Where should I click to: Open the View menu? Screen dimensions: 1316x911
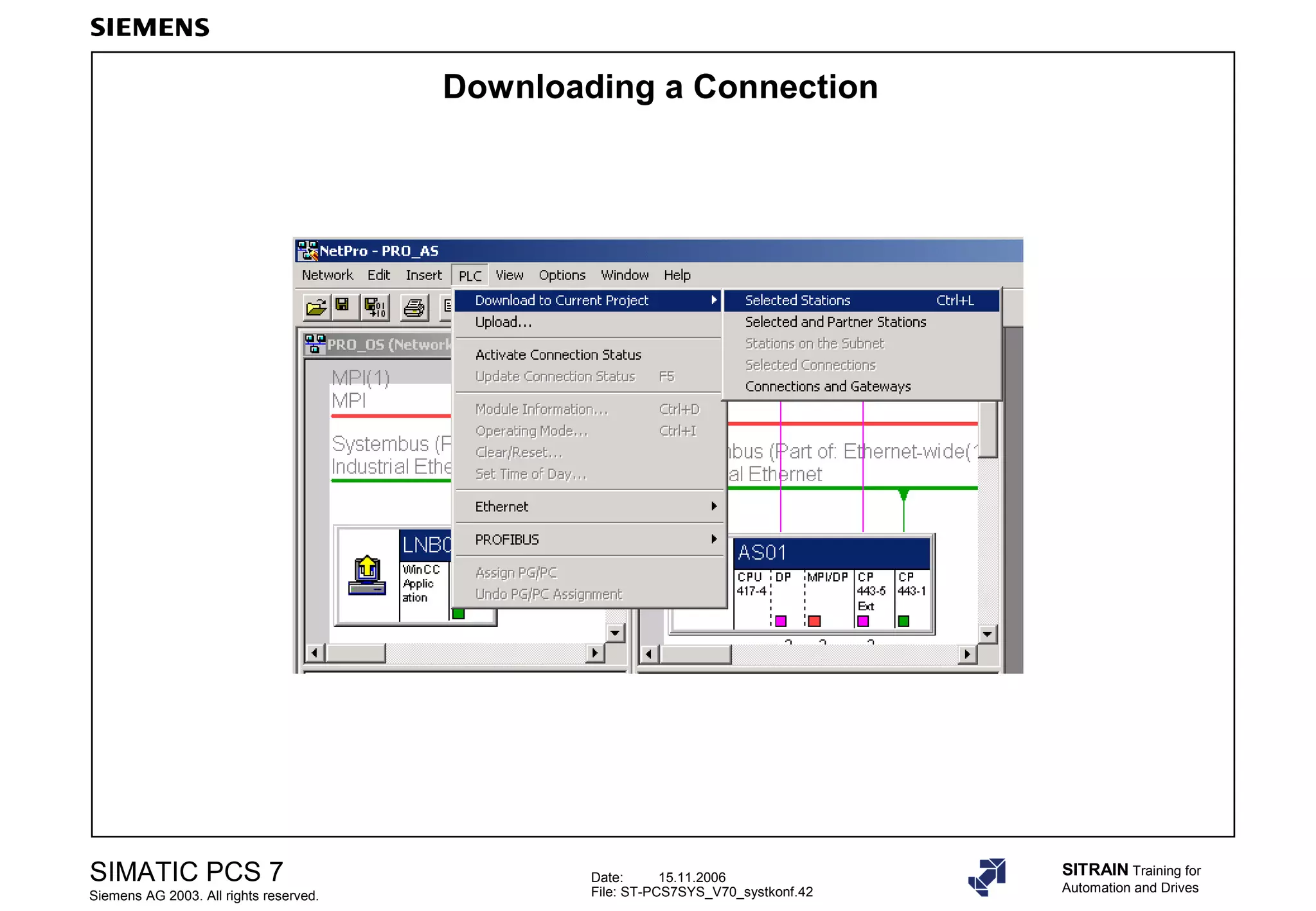pos(509,275)
